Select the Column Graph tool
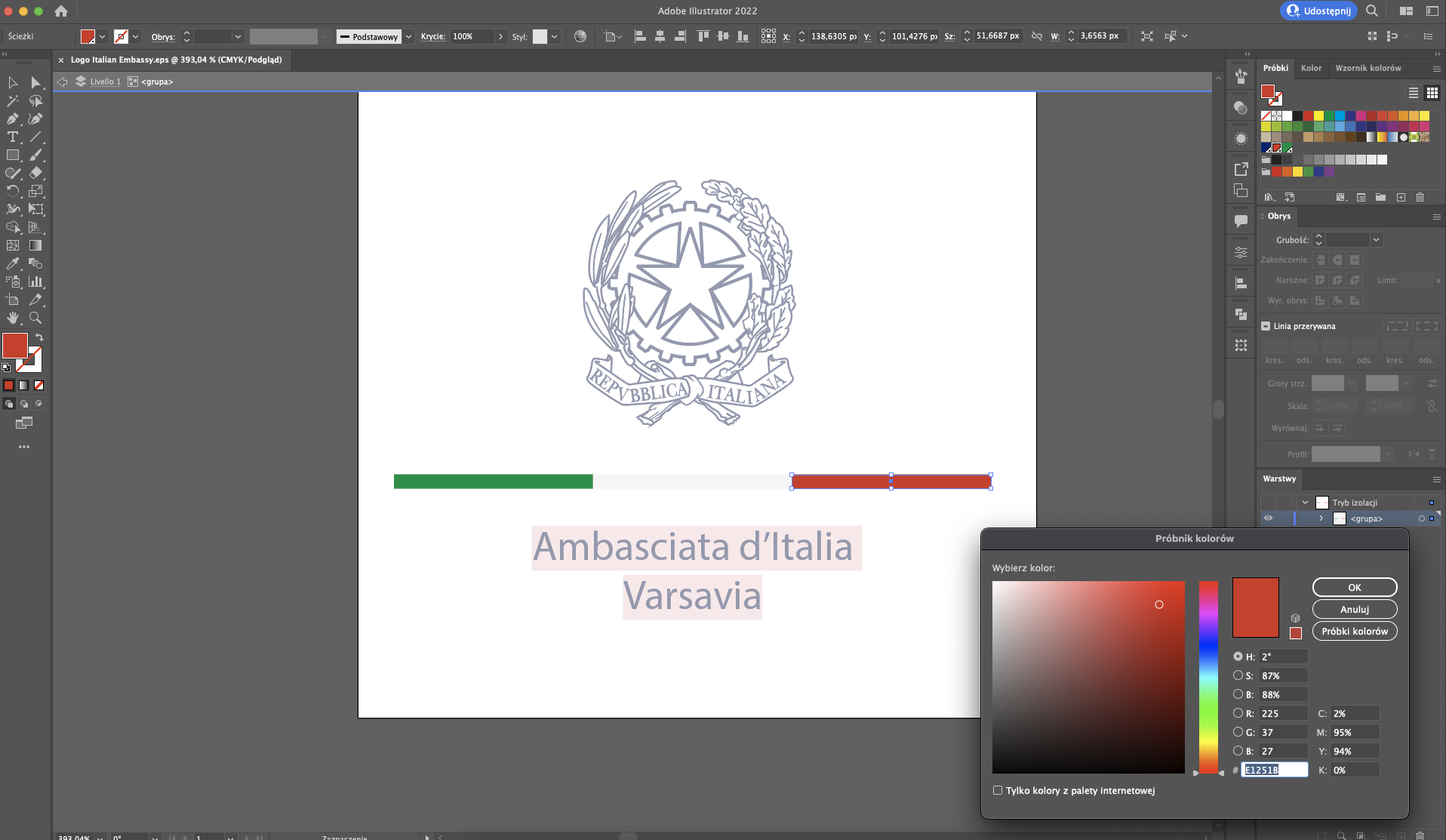This screenshot has width=1446, height=840. pyautogui.click(x=35, y=282)
